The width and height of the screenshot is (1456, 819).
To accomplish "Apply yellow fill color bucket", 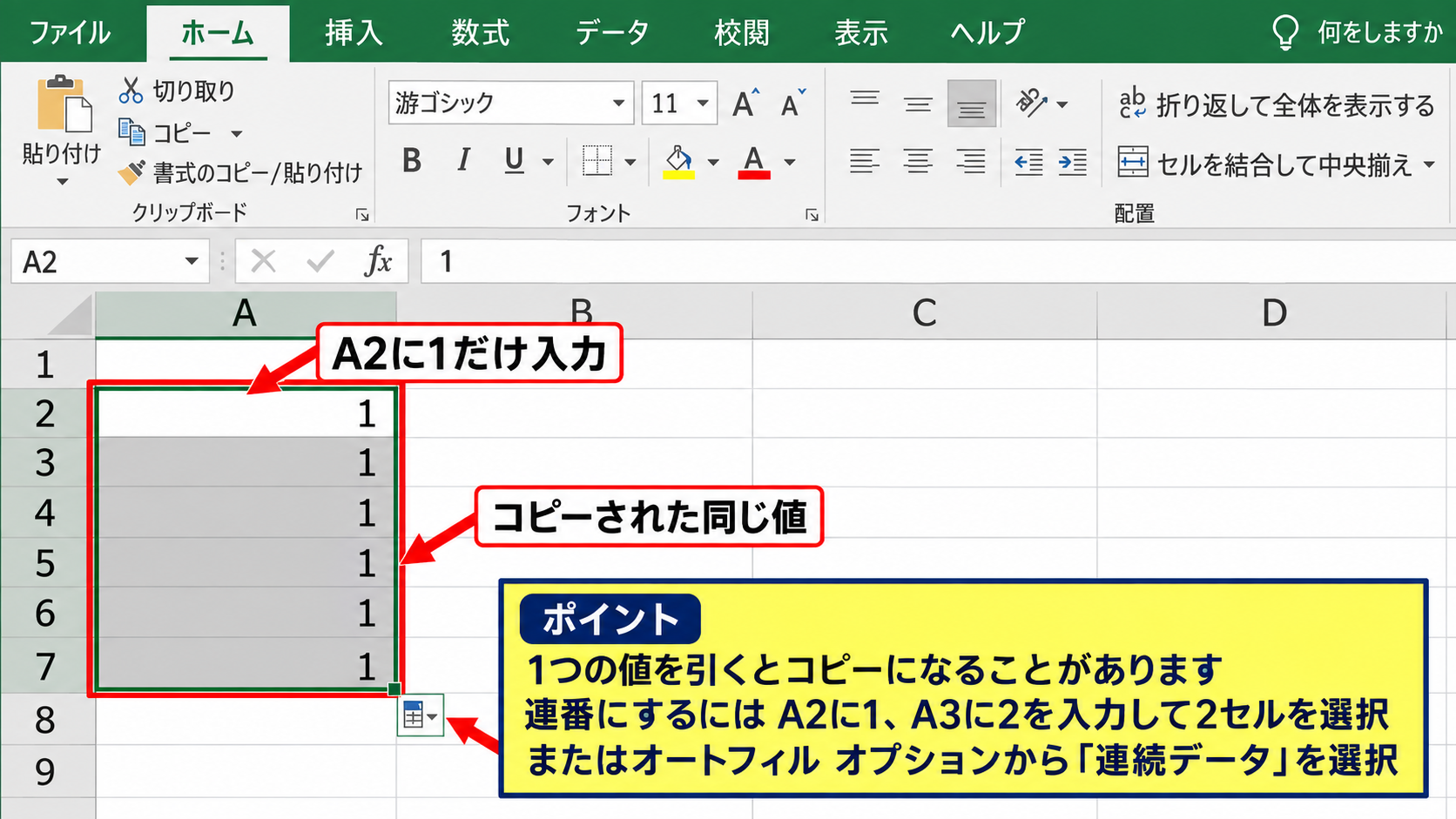I will click(678, 162).
